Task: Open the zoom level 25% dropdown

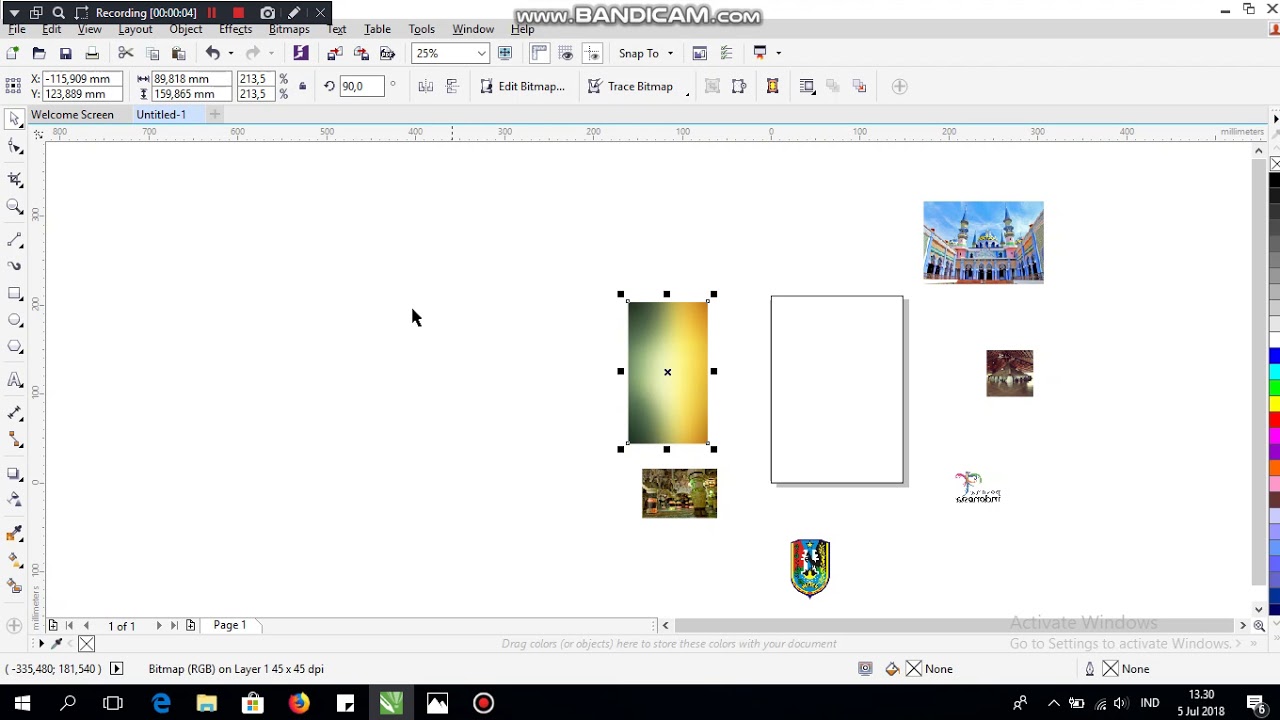Action: coord(481,53)
